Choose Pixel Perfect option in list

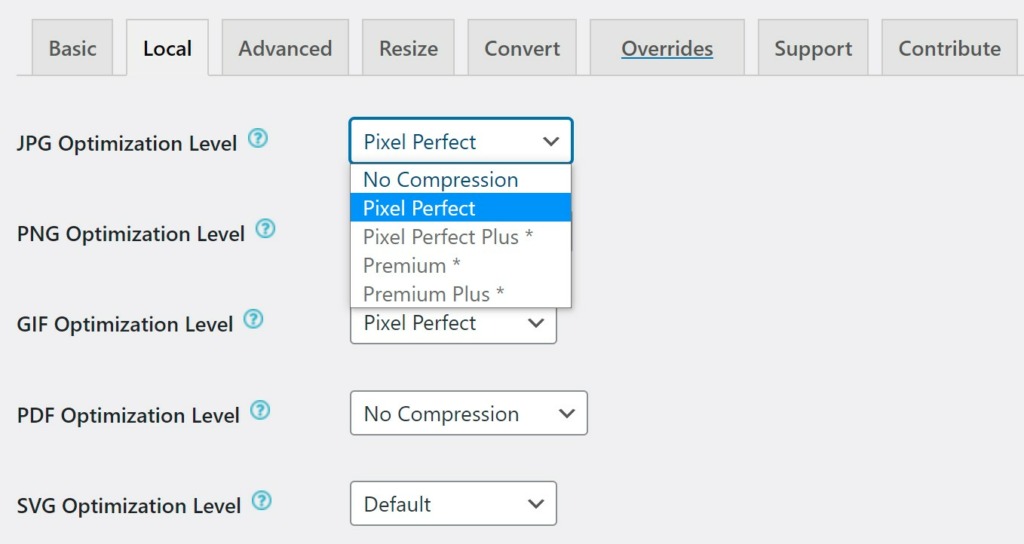click(x=461, y=208)
